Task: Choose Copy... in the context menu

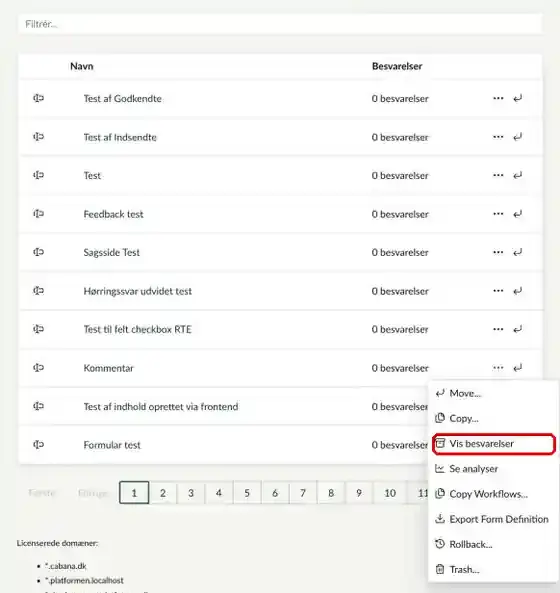Action: click(x=493, y=418)
